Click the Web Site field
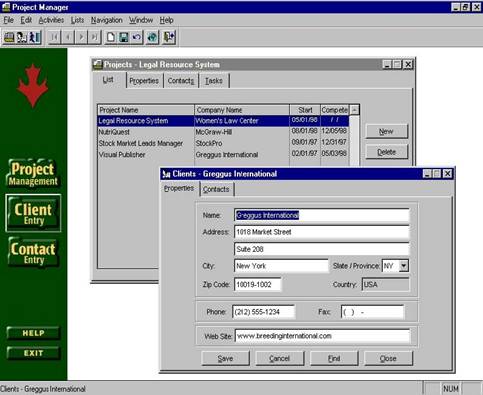The width and height of the screenshot is (483, 395). click(322, 336)
